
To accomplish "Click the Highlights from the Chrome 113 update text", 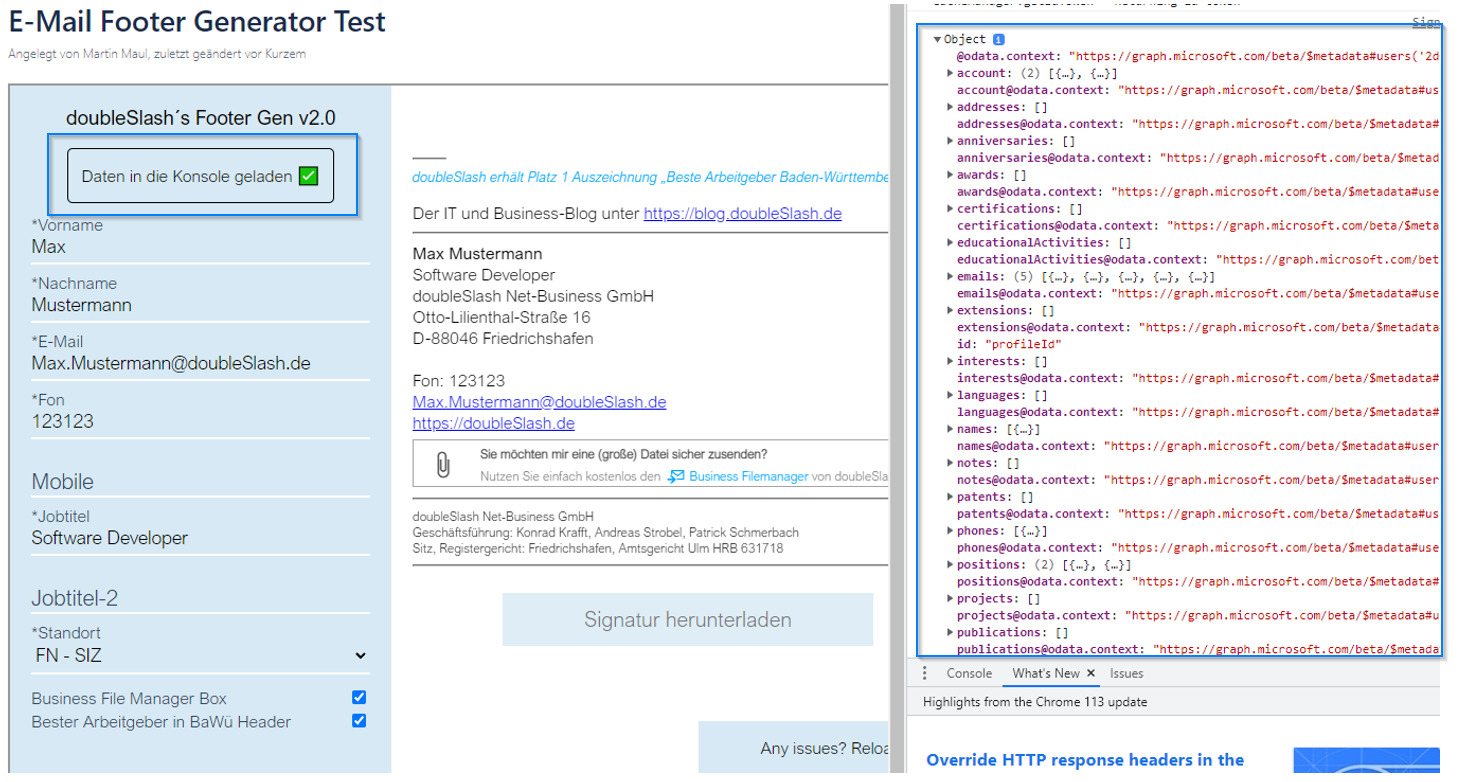I will (1035, 702).
